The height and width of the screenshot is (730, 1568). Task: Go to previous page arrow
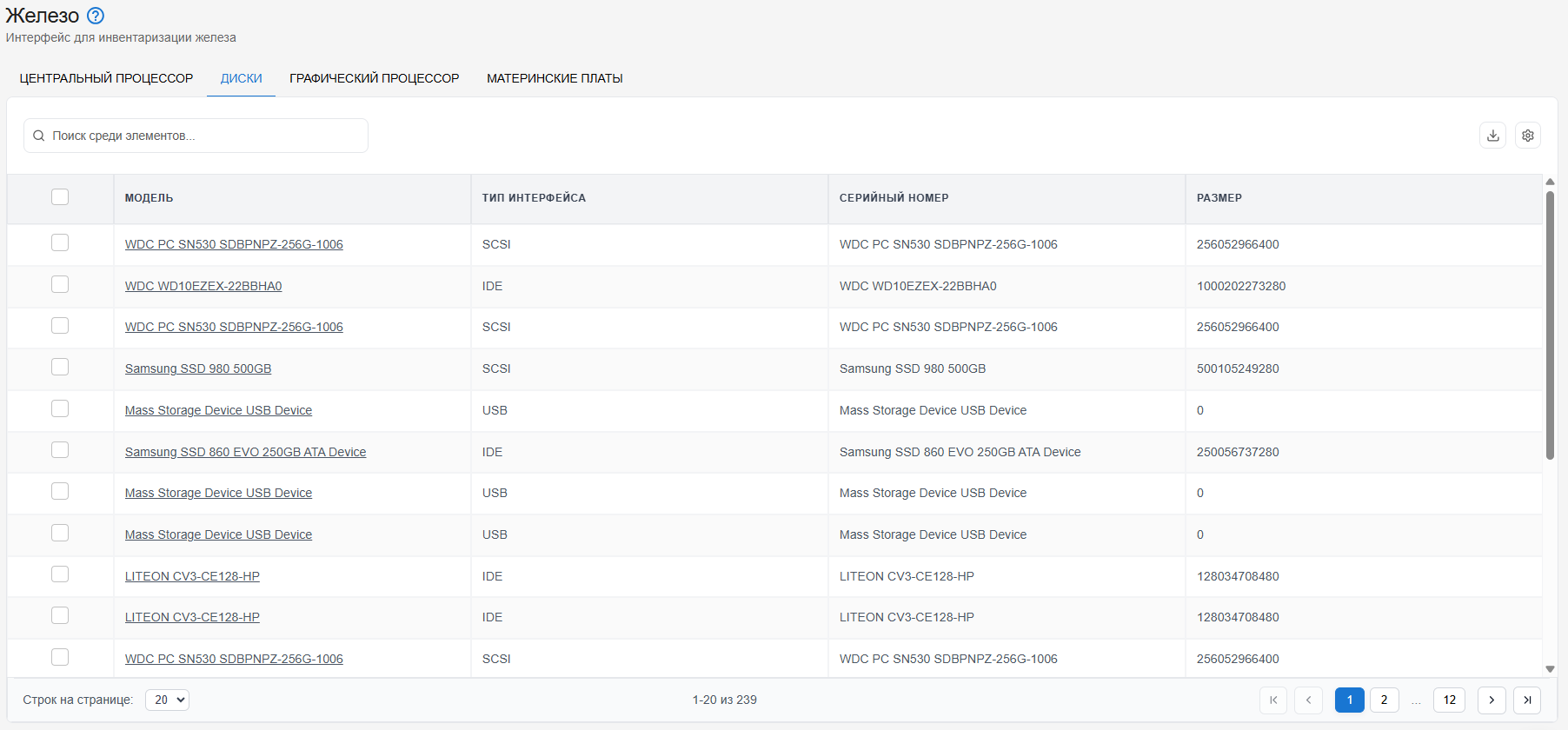(1308, 700)
